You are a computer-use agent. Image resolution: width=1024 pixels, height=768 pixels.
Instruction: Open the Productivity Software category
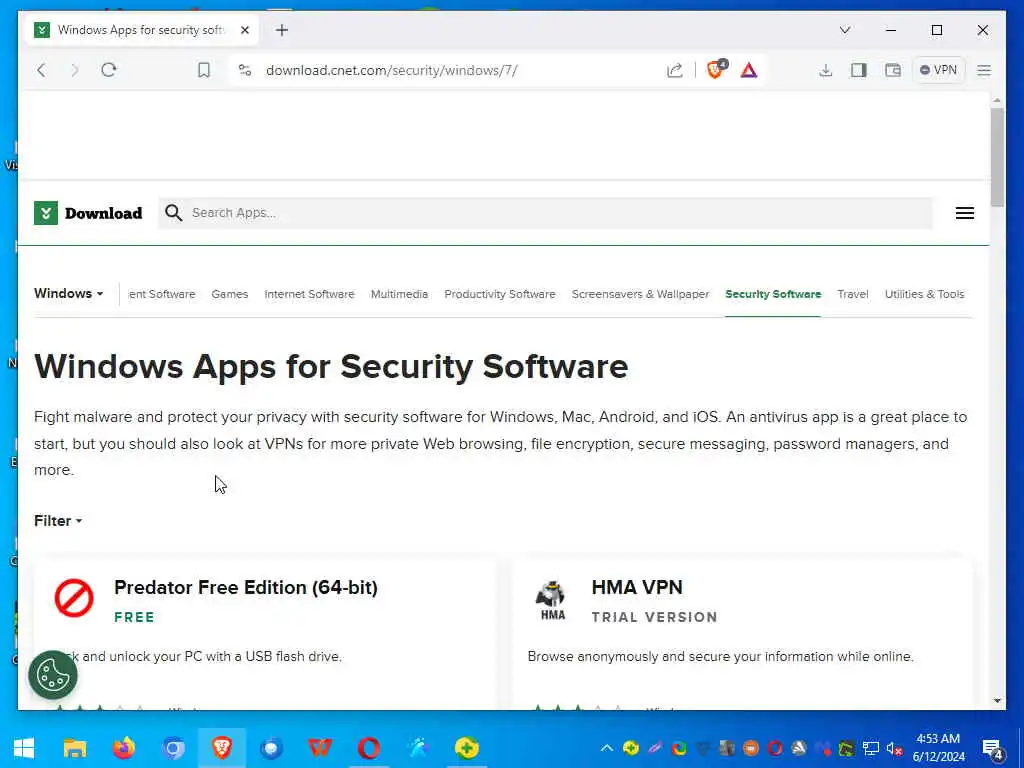click(500, 294)
